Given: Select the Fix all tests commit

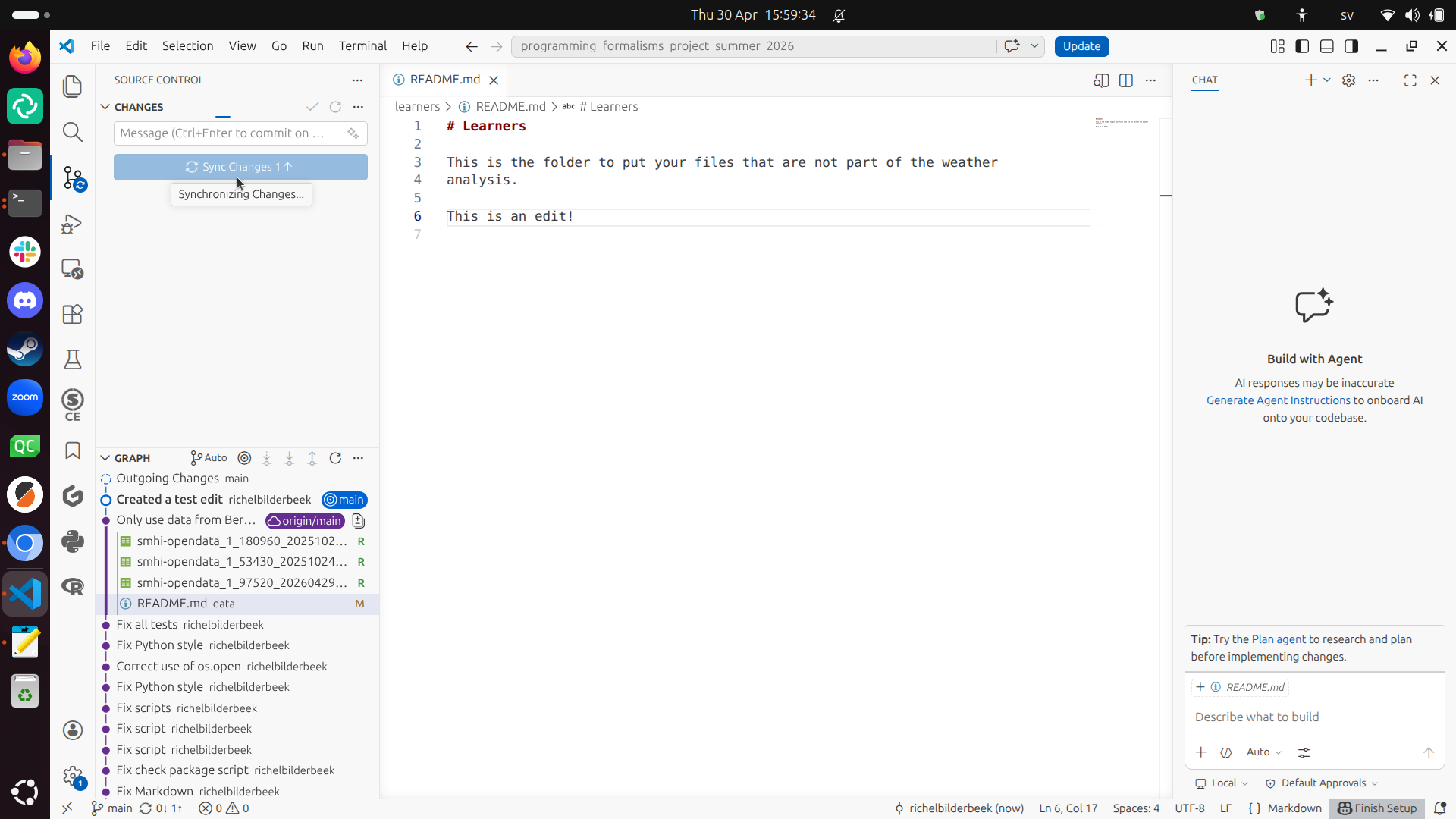Looking at the screenshot, I should 238,625.
